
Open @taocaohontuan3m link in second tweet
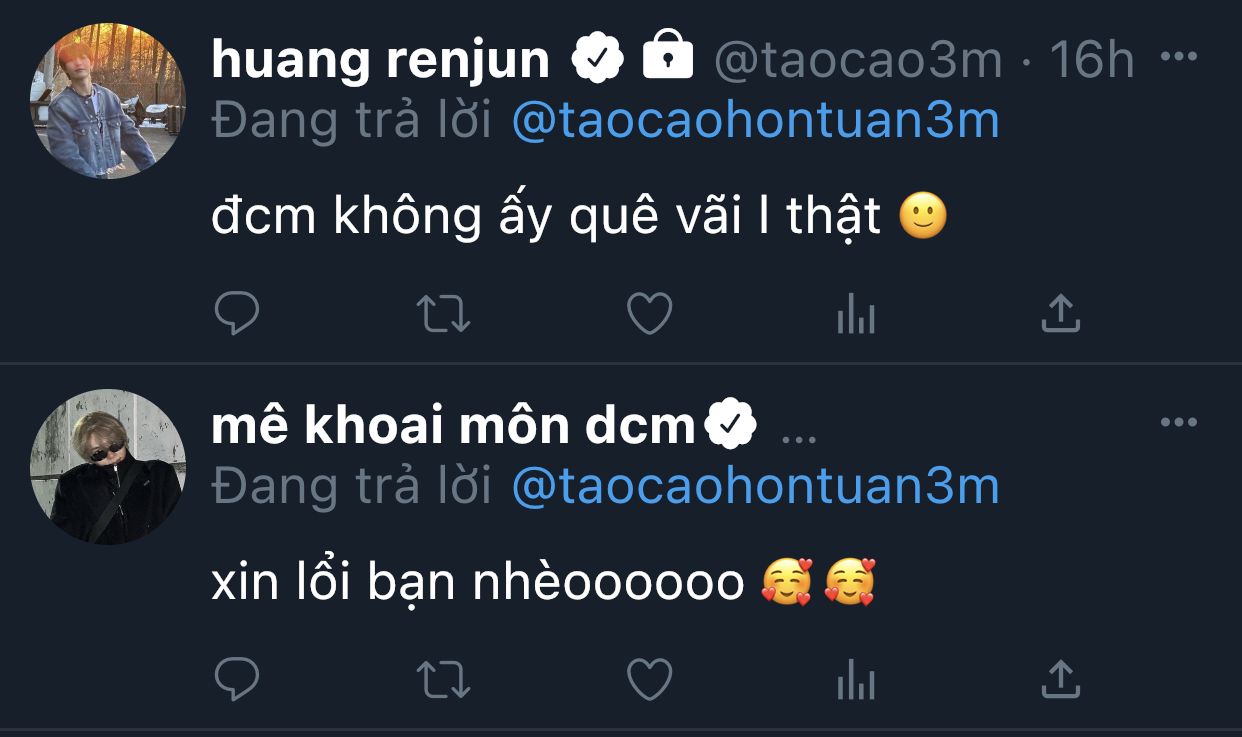755,487
